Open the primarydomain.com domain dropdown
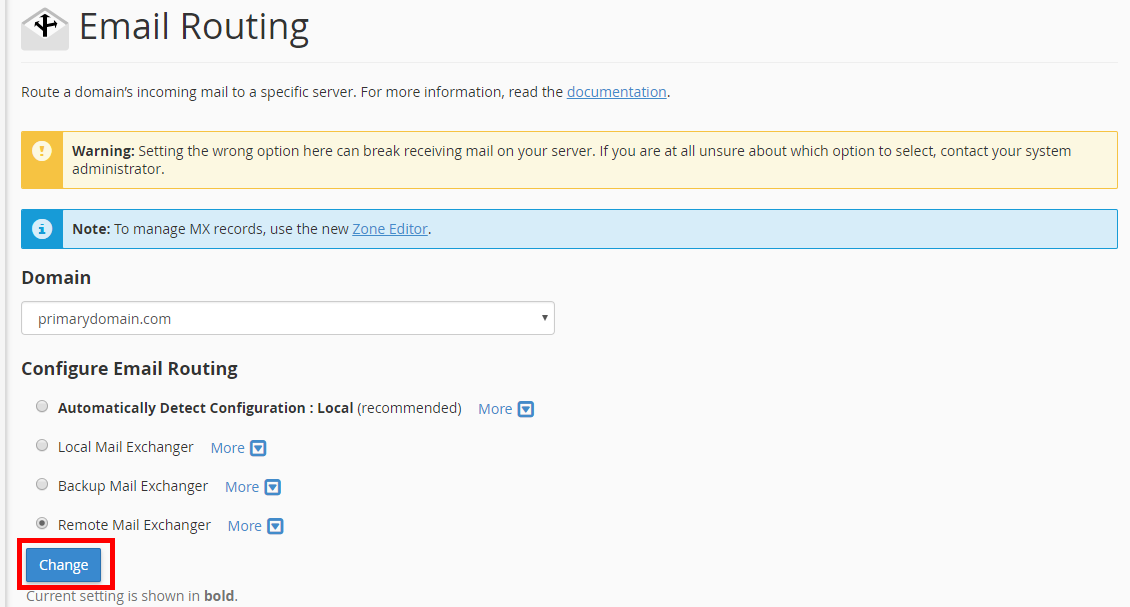Screen dimensions: 1130x607 pyautogui.click(x=288, y=319)
